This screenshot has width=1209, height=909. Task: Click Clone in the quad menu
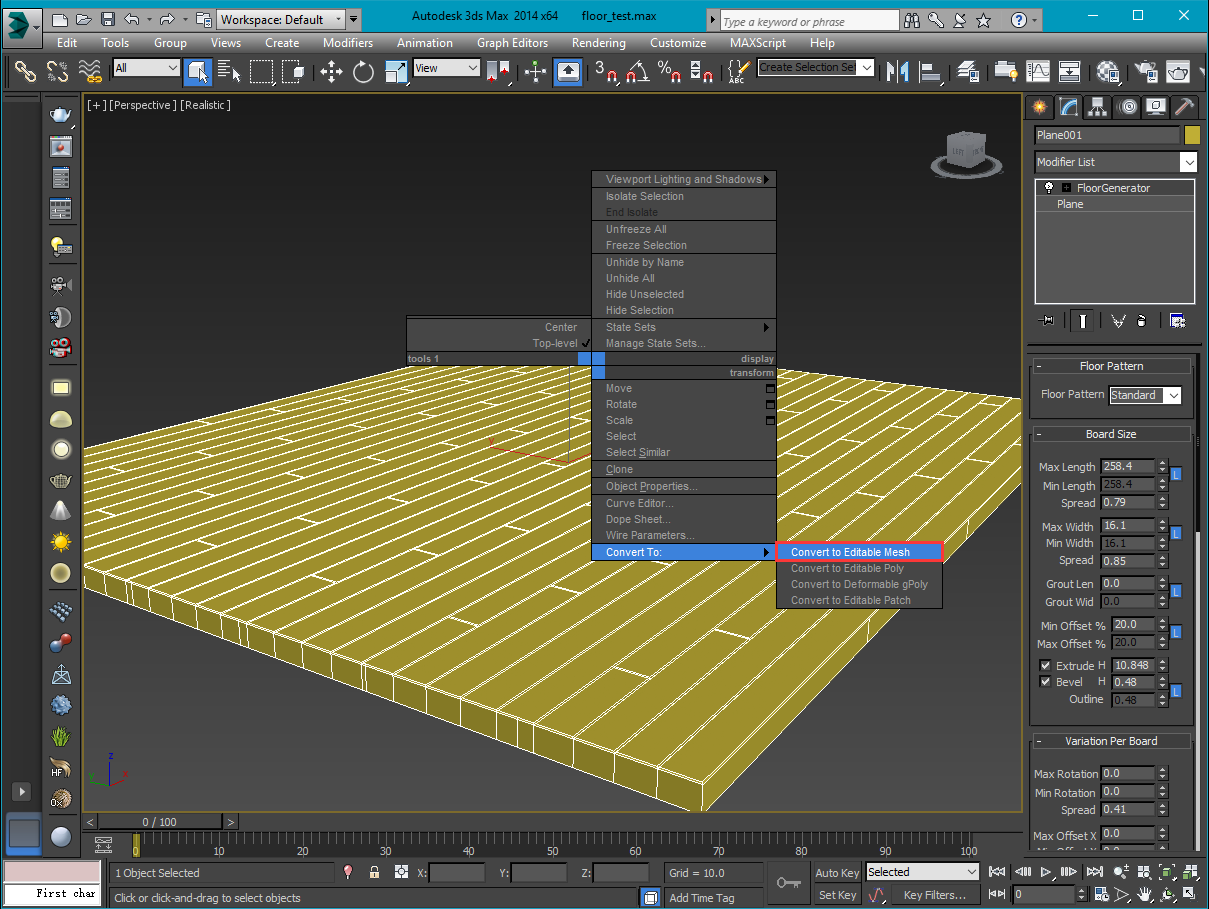[684, 469]
